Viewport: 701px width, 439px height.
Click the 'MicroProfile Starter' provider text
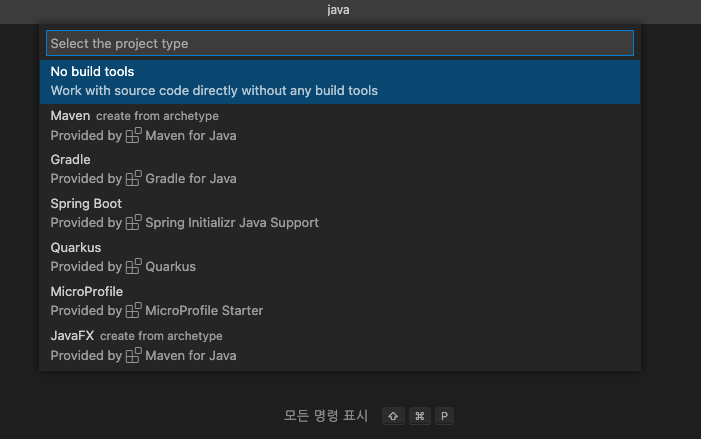tap(204, 310)
